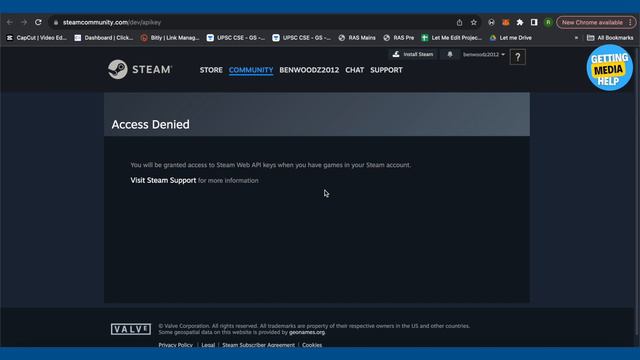Open All Bookmarks folder
The height and width of the screenshot is (360, 640).
(x=610, y=38)
